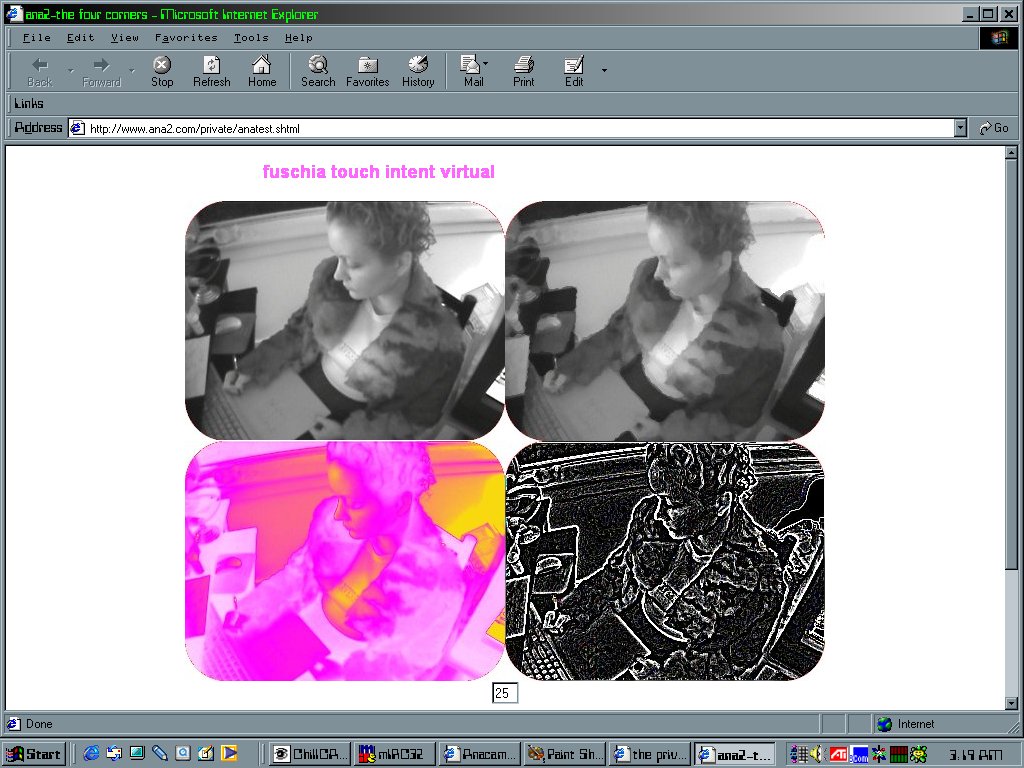
Task: Click the Edit toolbar button
Action: [574, 71]
